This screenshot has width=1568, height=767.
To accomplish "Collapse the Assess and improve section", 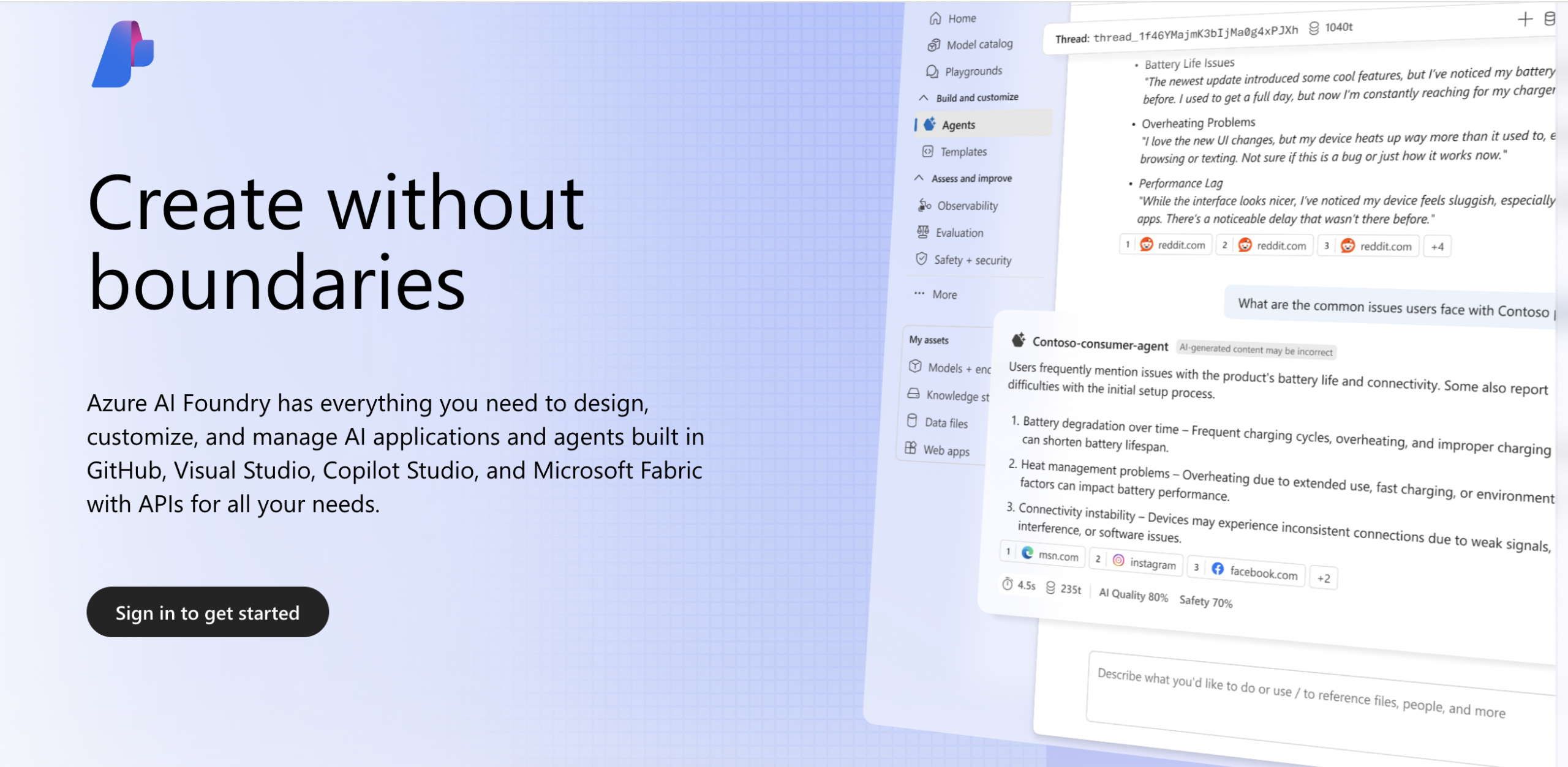I will pyautogui.click(x=919, y=178).
